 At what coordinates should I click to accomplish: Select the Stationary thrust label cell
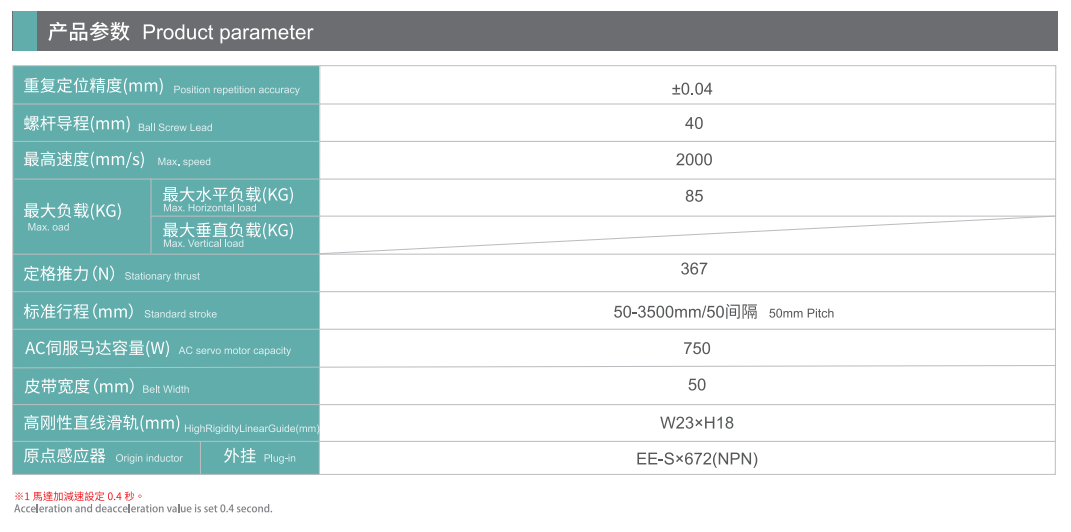click(x=165, y=273)
